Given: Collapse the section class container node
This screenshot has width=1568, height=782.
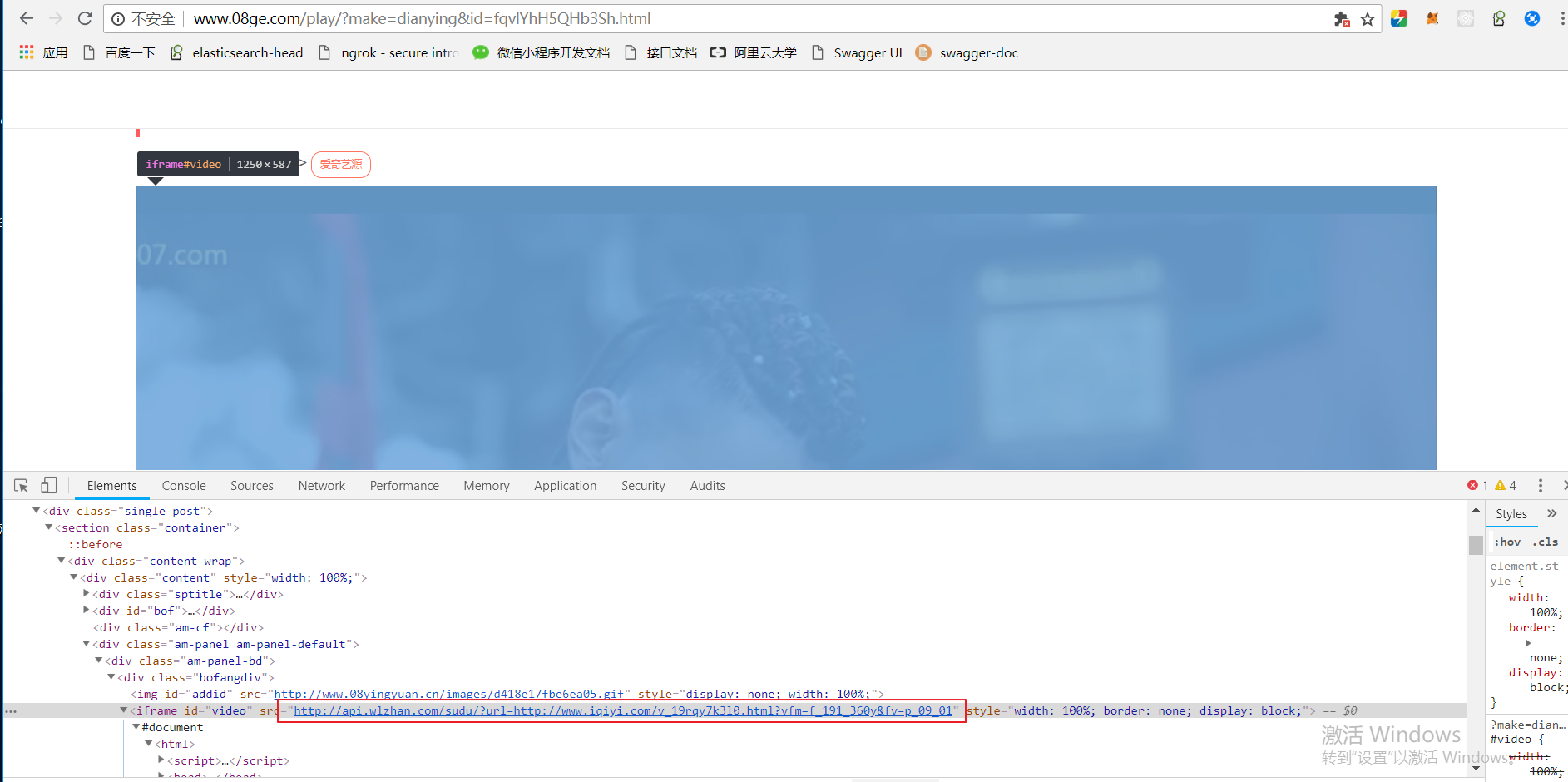Looking at the screenshot, I should coord(49,527).
